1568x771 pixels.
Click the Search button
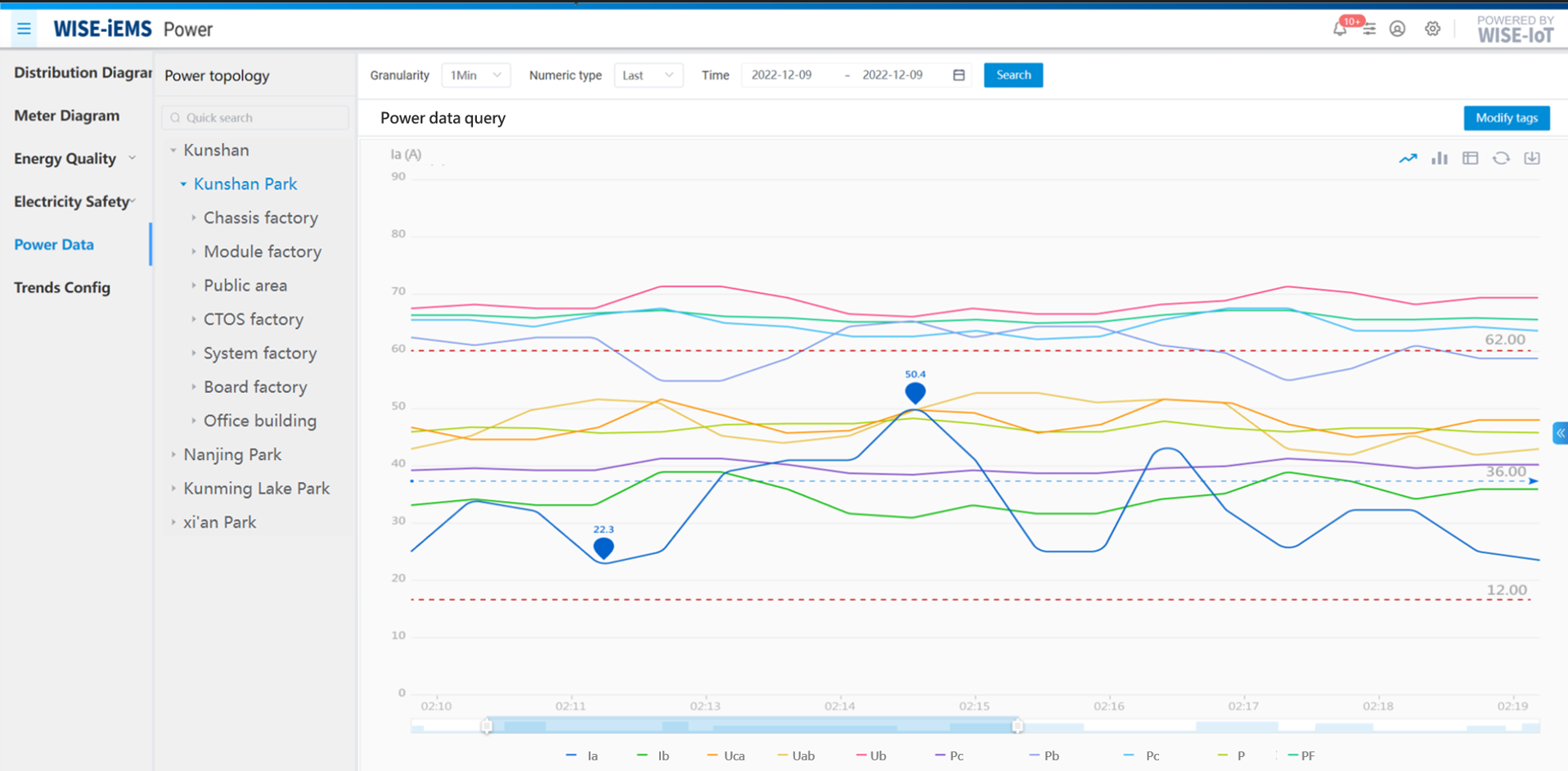point(1013,75)
